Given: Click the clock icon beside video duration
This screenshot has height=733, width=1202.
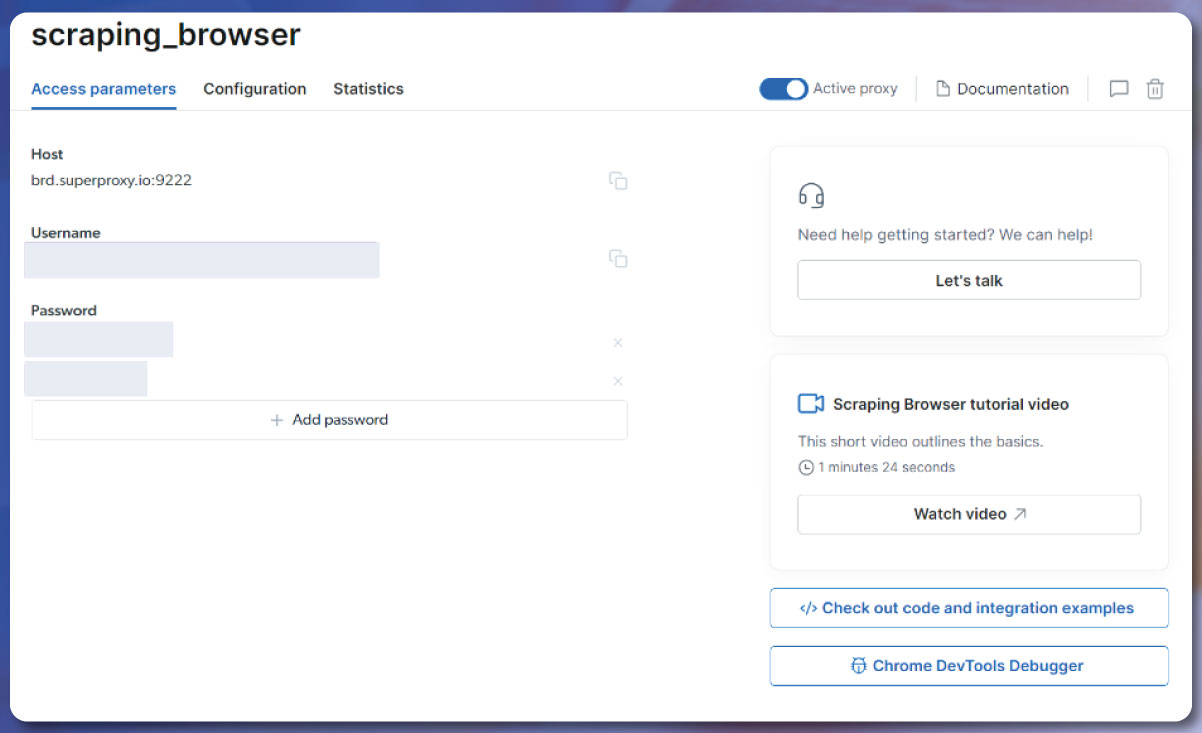Looking at the screenshot, I should 806,467.
